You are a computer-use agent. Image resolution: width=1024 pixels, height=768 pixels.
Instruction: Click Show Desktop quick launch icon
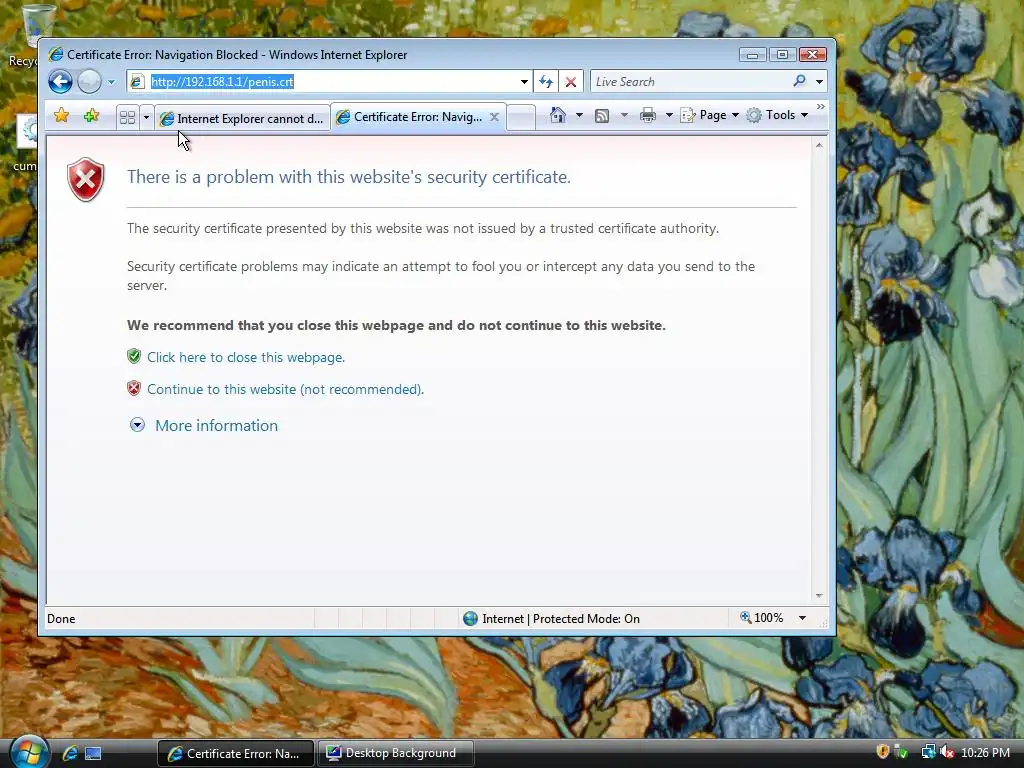click(x=93, y=754)
